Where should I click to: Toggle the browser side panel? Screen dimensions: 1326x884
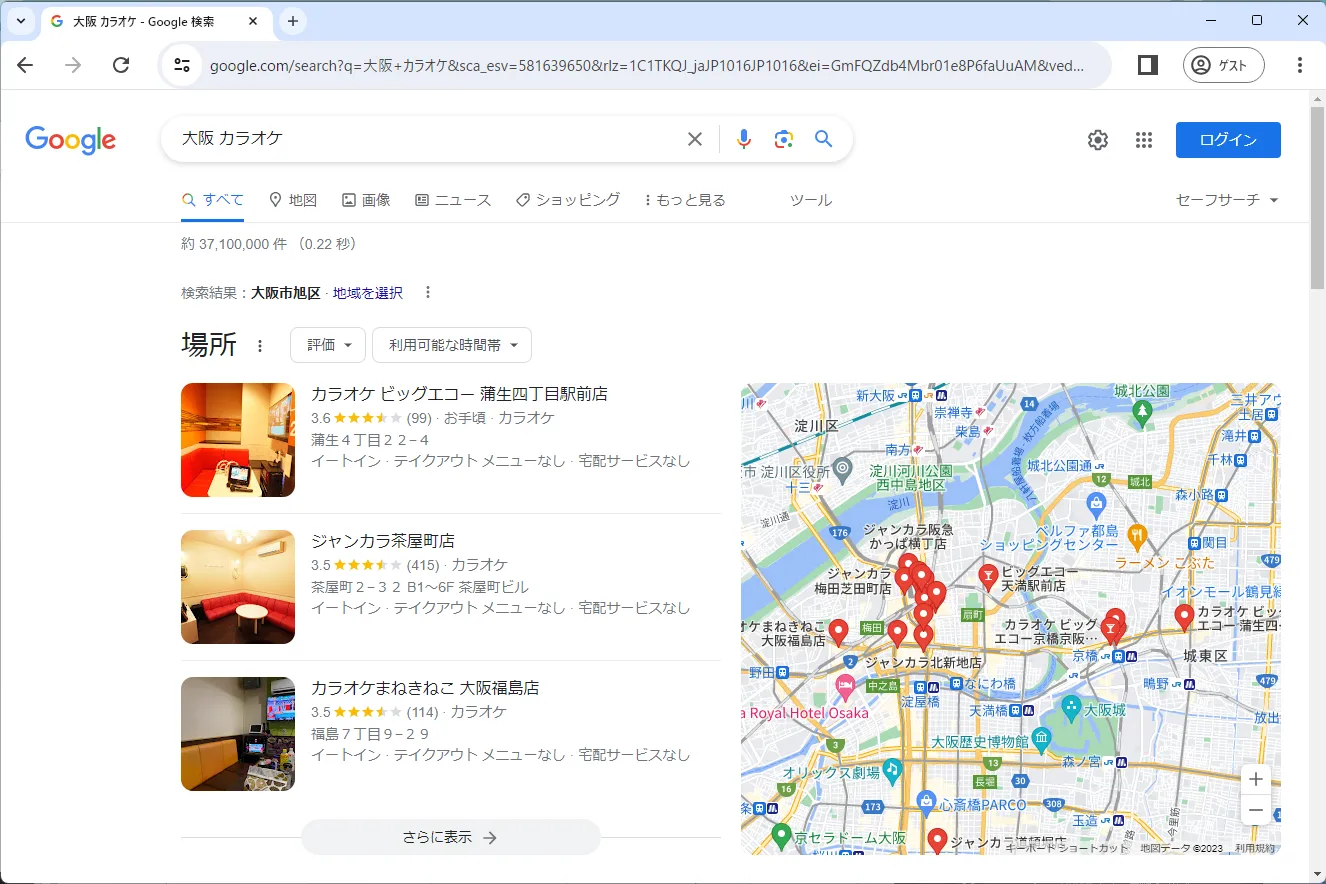[1147, 65]
